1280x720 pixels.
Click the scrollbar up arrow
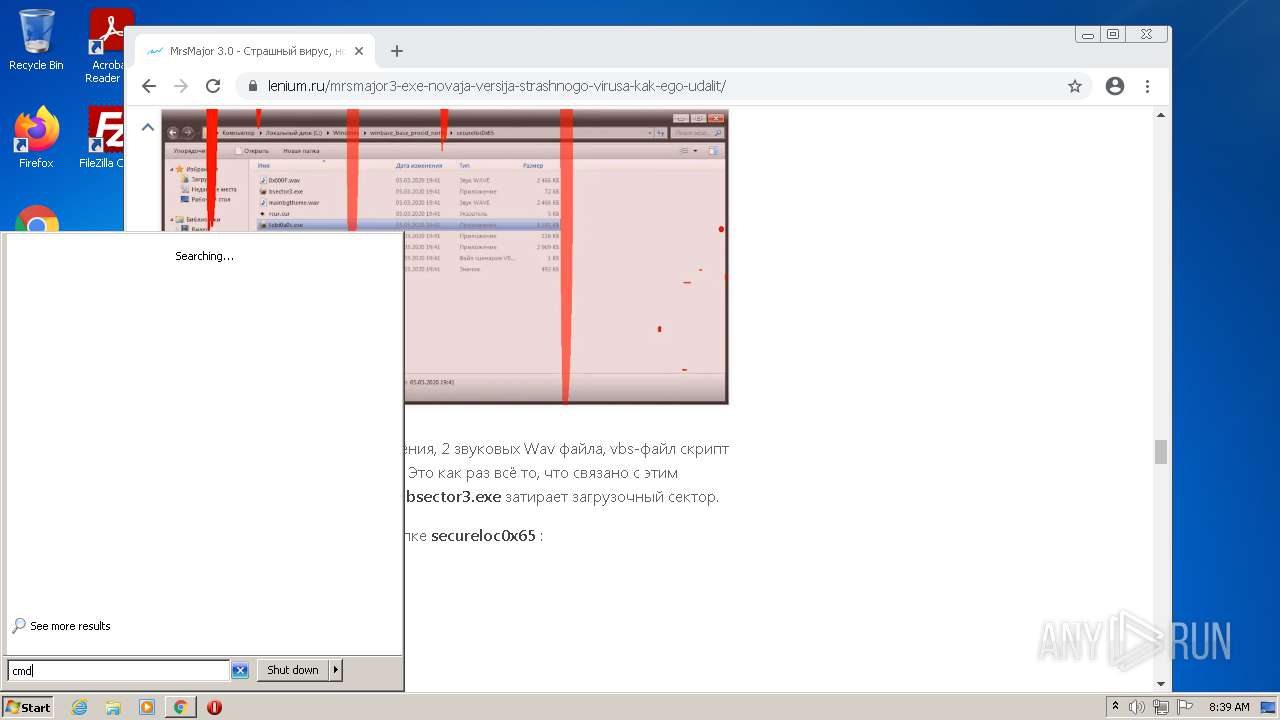pyautogui.click(x=1160, y=115)
